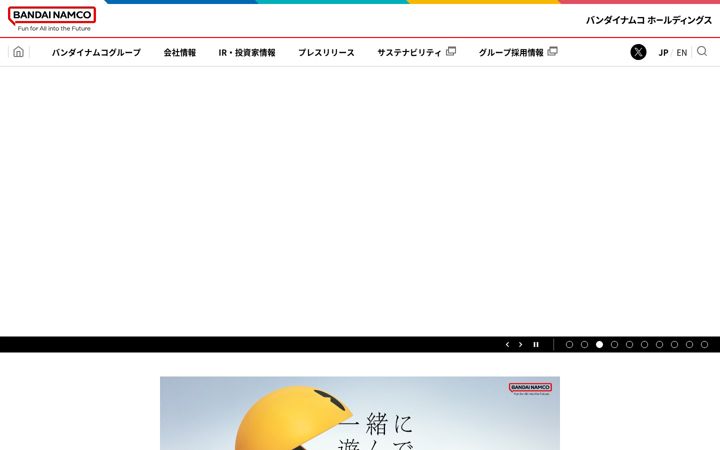The width and height of the screenshot is (720, 450).
Task: Click the Bandai Namco logo in header
Action: pyautogui.click(x=52, y=19)
